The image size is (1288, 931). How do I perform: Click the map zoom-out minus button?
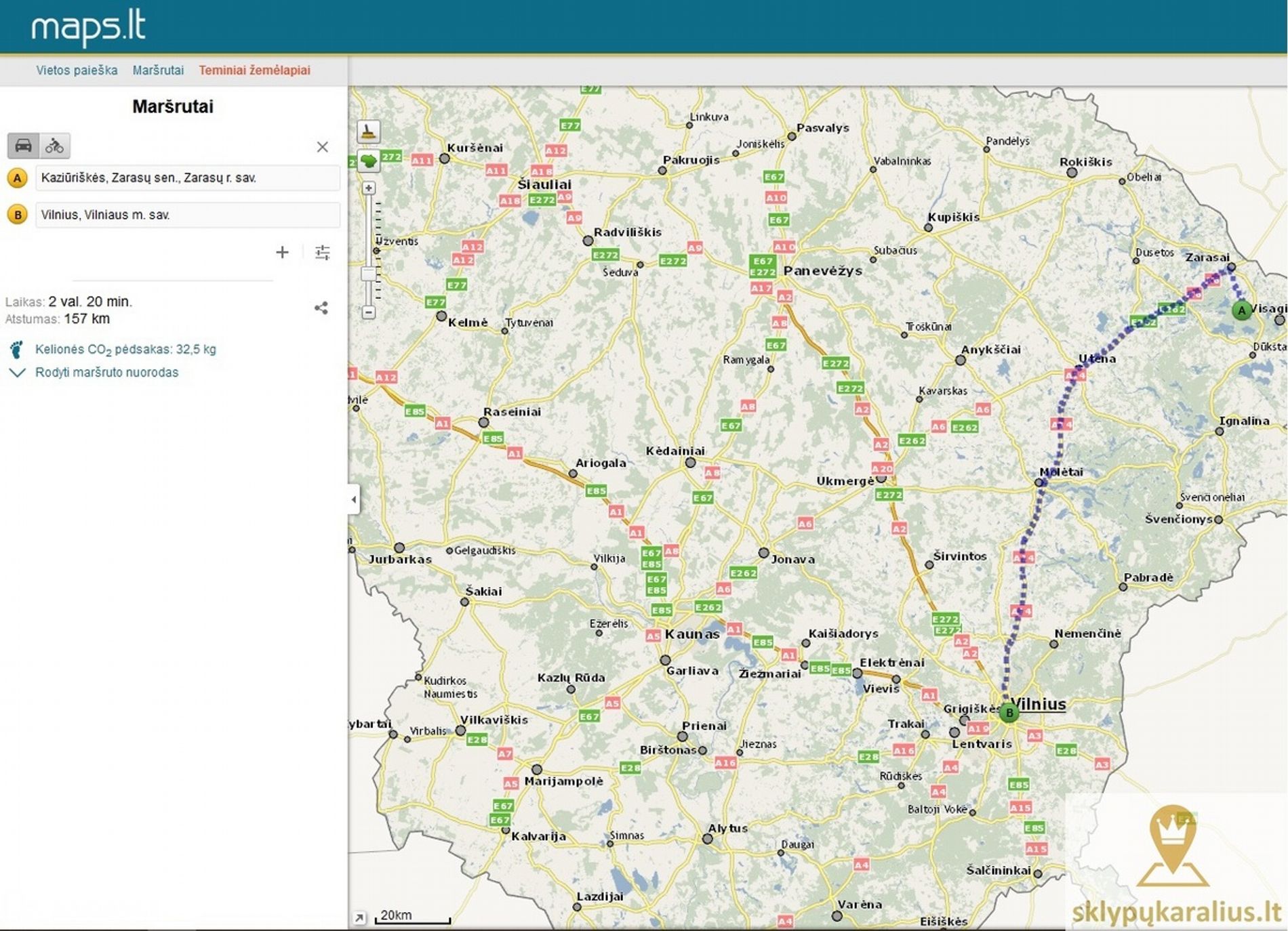tap(368, 312)
